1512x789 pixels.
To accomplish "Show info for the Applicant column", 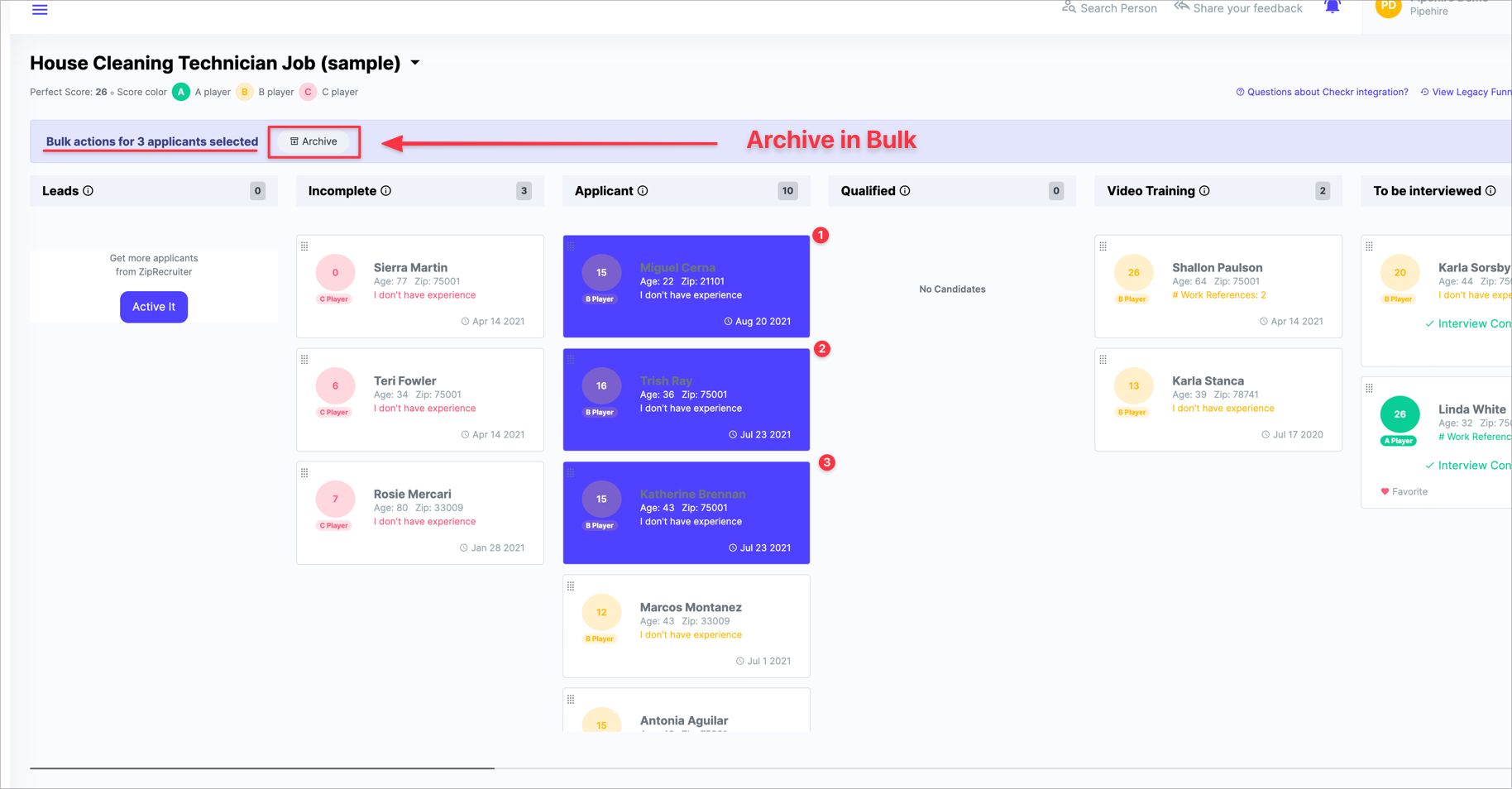I will point(643,191).
